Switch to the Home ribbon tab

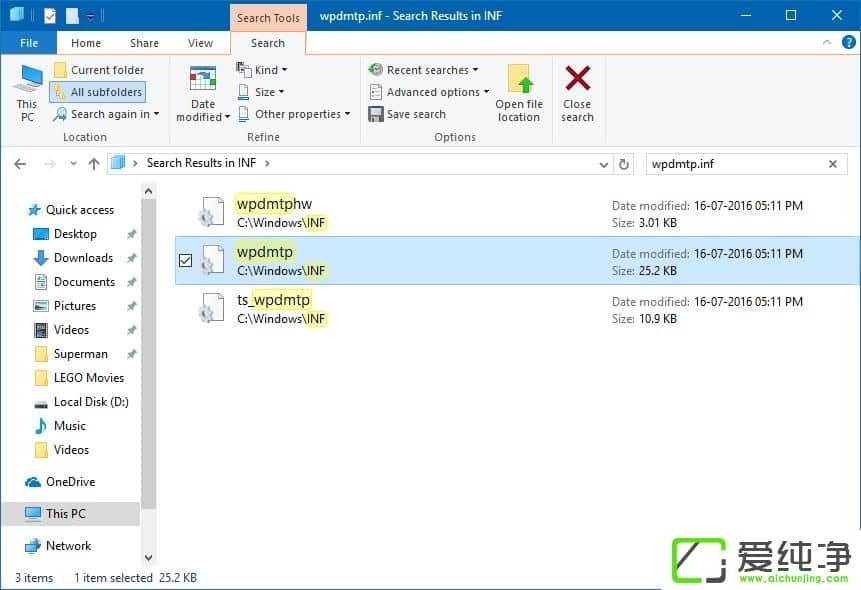[85, 43]
